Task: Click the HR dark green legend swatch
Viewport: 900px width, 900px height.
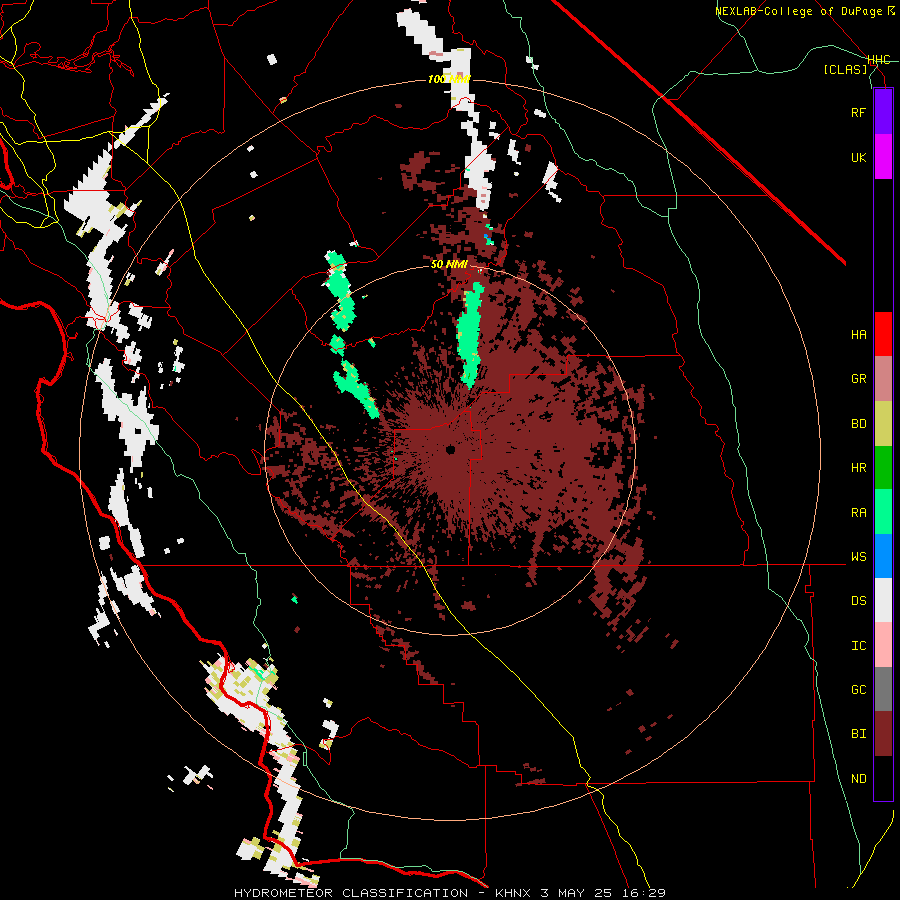Action: [883, 468]
